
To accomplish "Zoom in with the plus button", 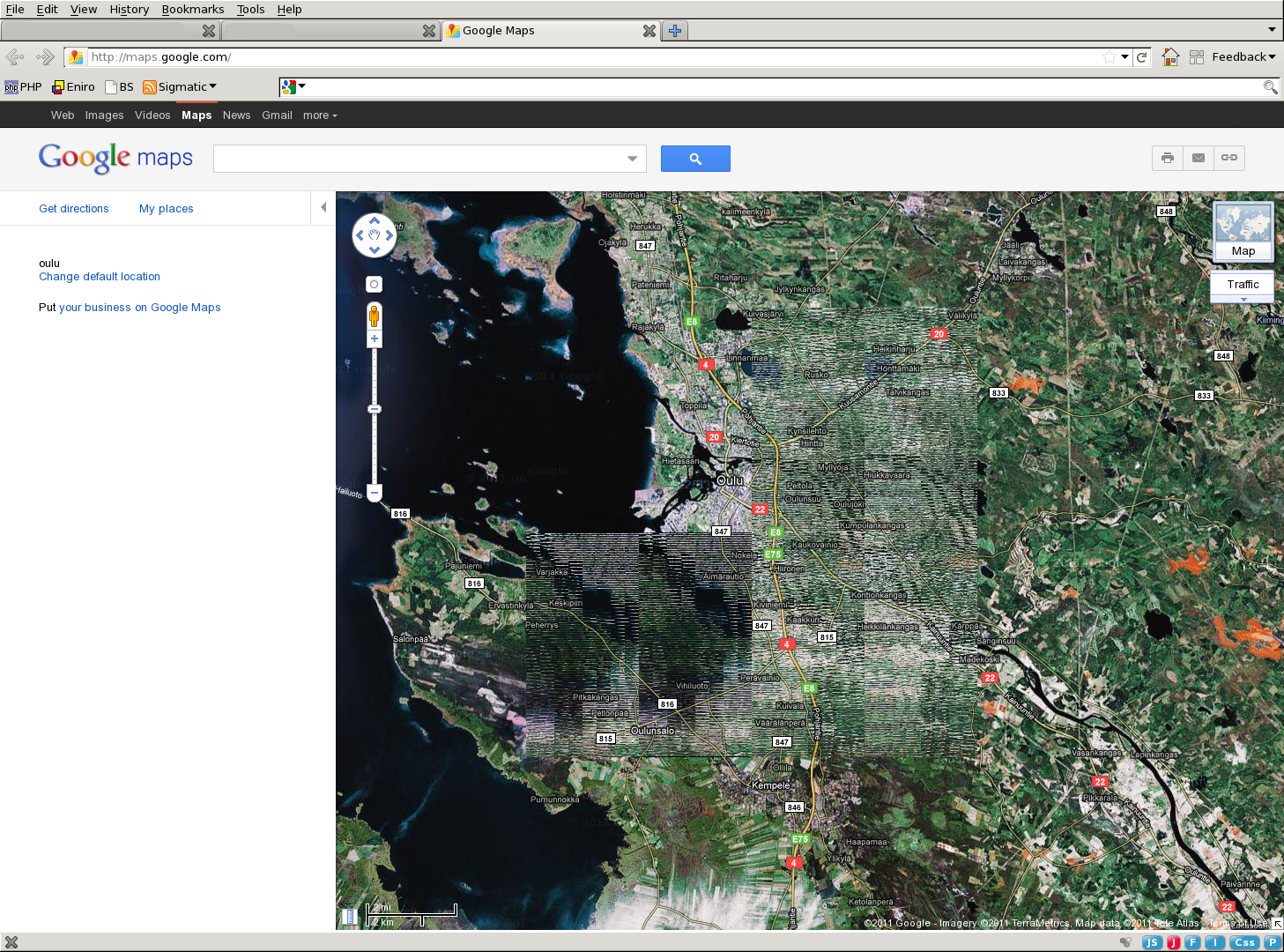I will pyautogui.click(x=374, y=339).
